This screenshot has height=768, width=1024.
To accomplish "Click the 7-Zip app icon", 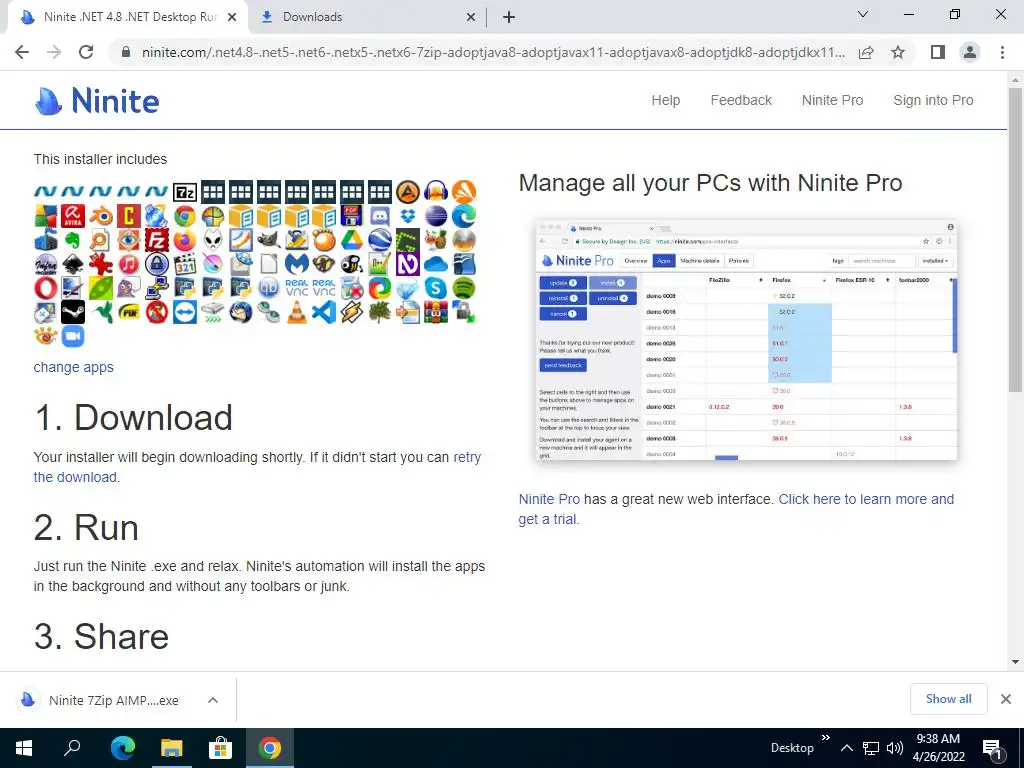I will point(185,192).
